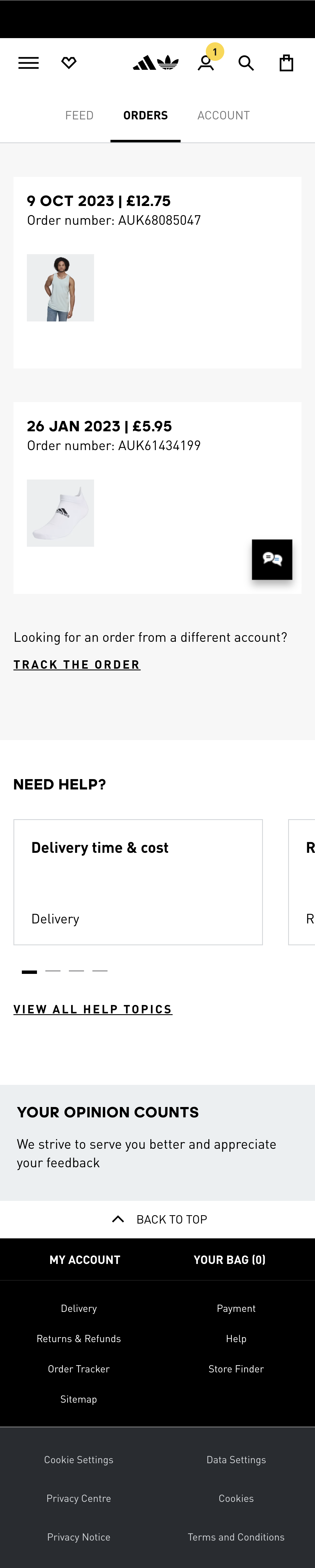315x1568 pixels.
Task: Open the search magnifier icon
Action: pyautogui.click(x=246, y=63)
